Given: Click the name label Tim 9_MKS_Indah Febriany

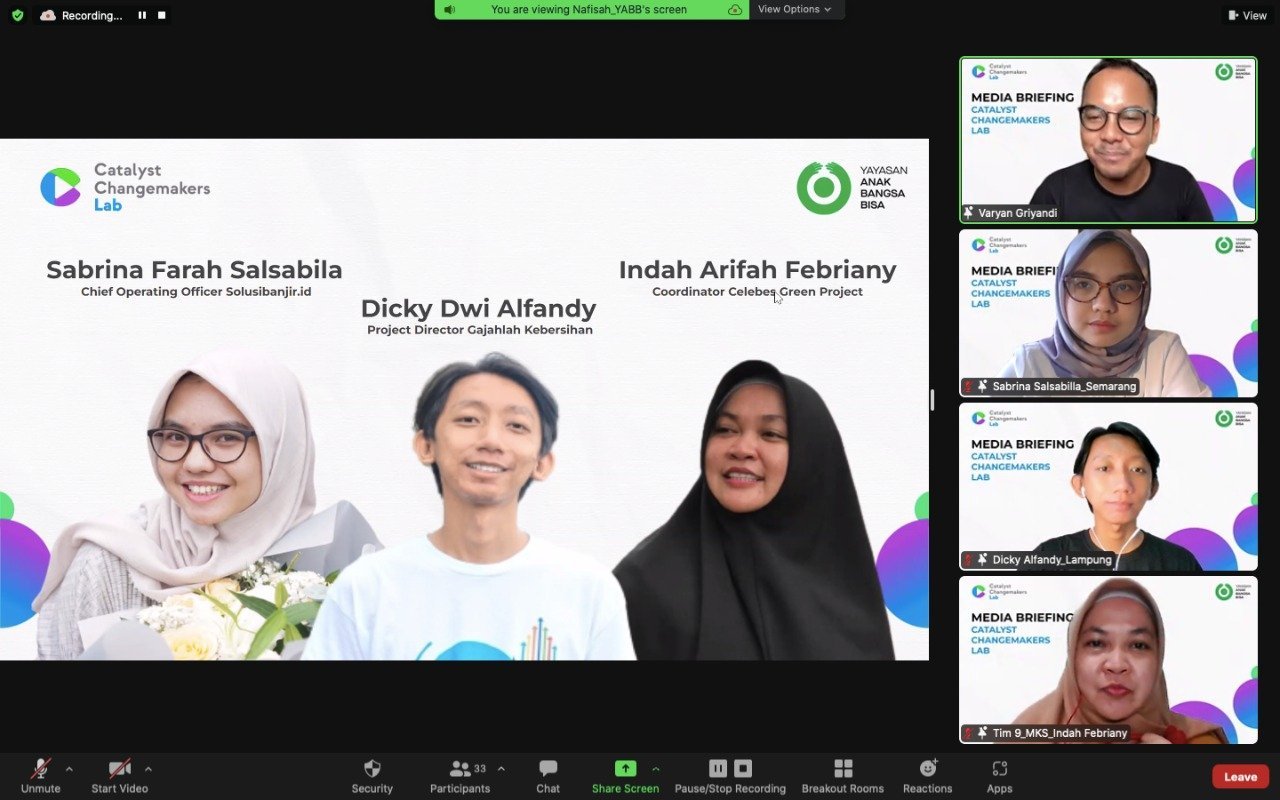Looking at the screenshot, I should (x=1060, y=733).
